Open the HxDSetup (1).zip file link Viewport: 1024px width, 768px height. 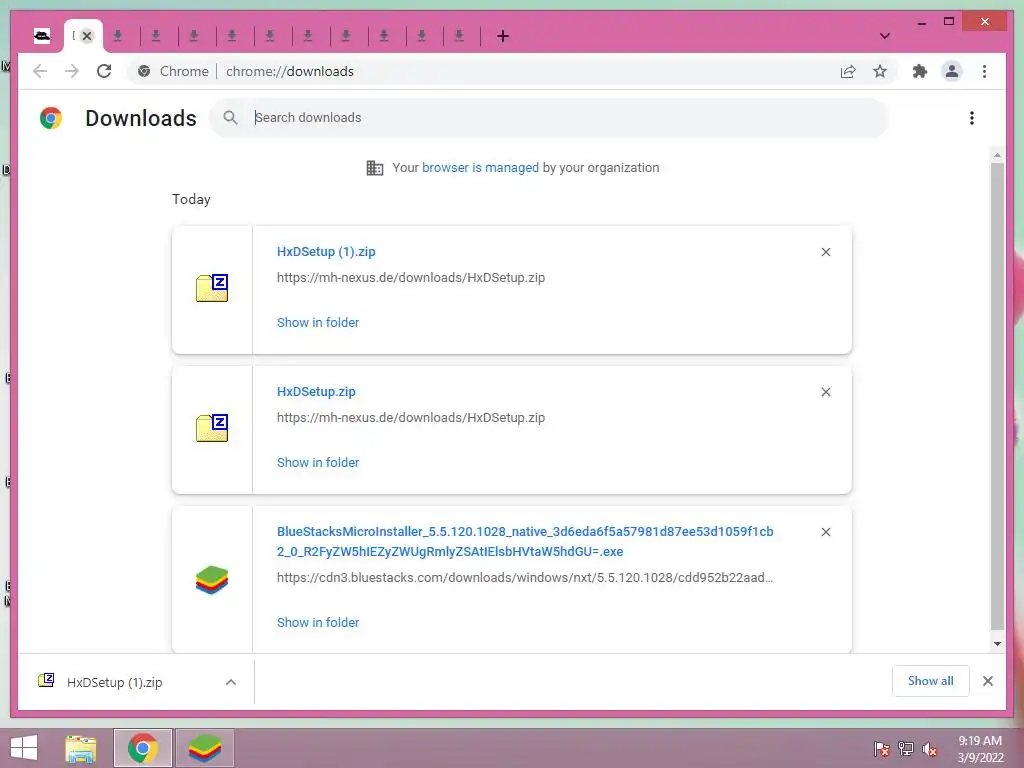click(326, 251)
